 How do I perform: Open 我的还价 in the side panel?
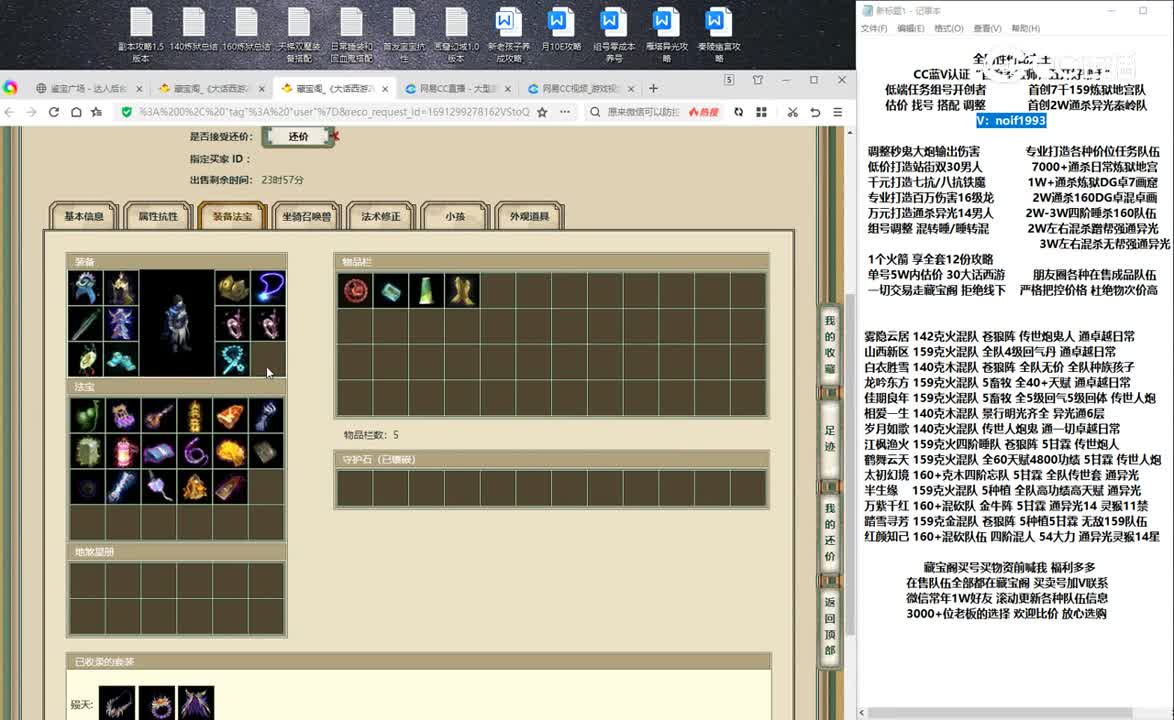click(x=830, y=532)
